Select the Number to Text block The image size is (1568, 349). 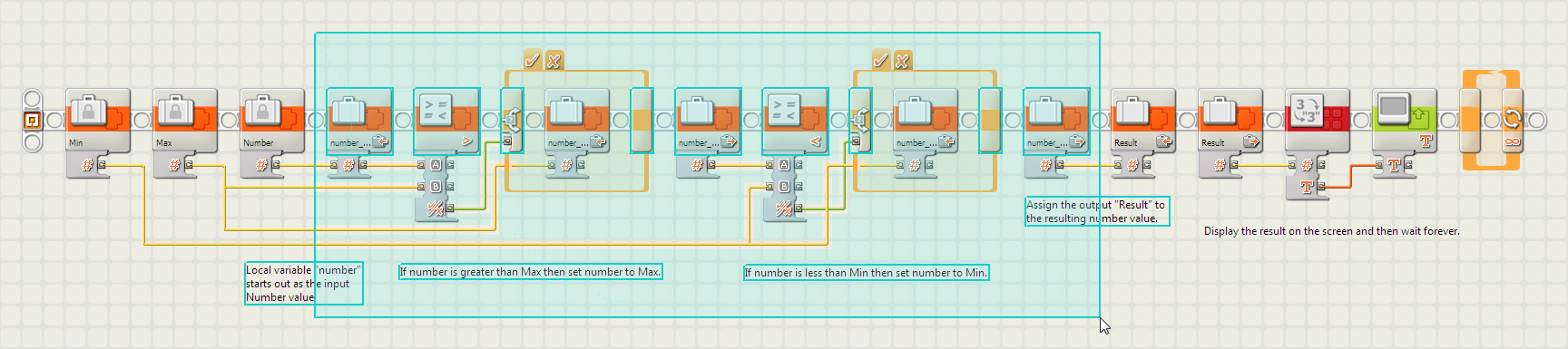coord(1318,120)
